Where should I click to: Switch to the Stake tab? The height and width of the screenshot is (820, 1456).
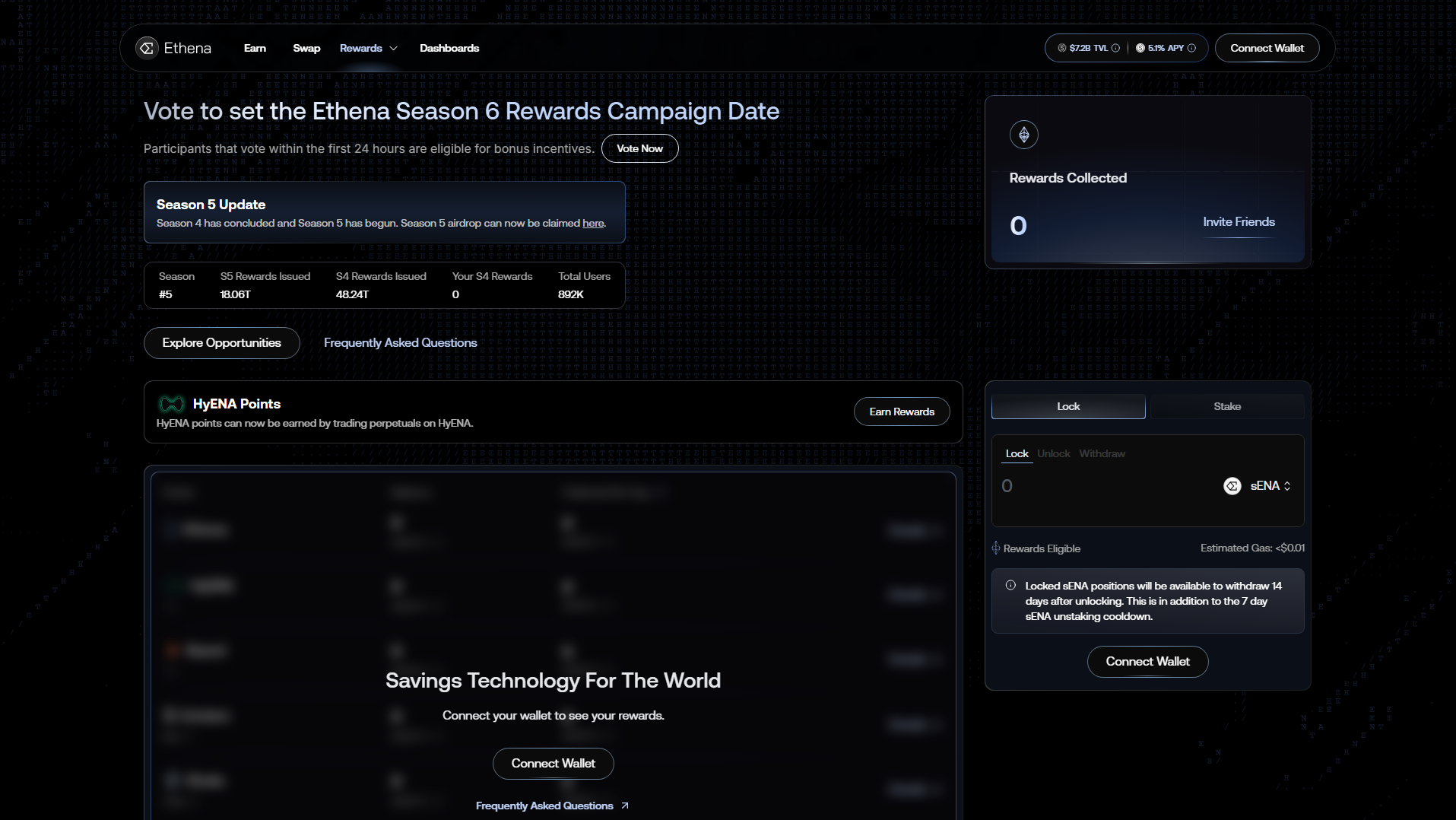1227,406
